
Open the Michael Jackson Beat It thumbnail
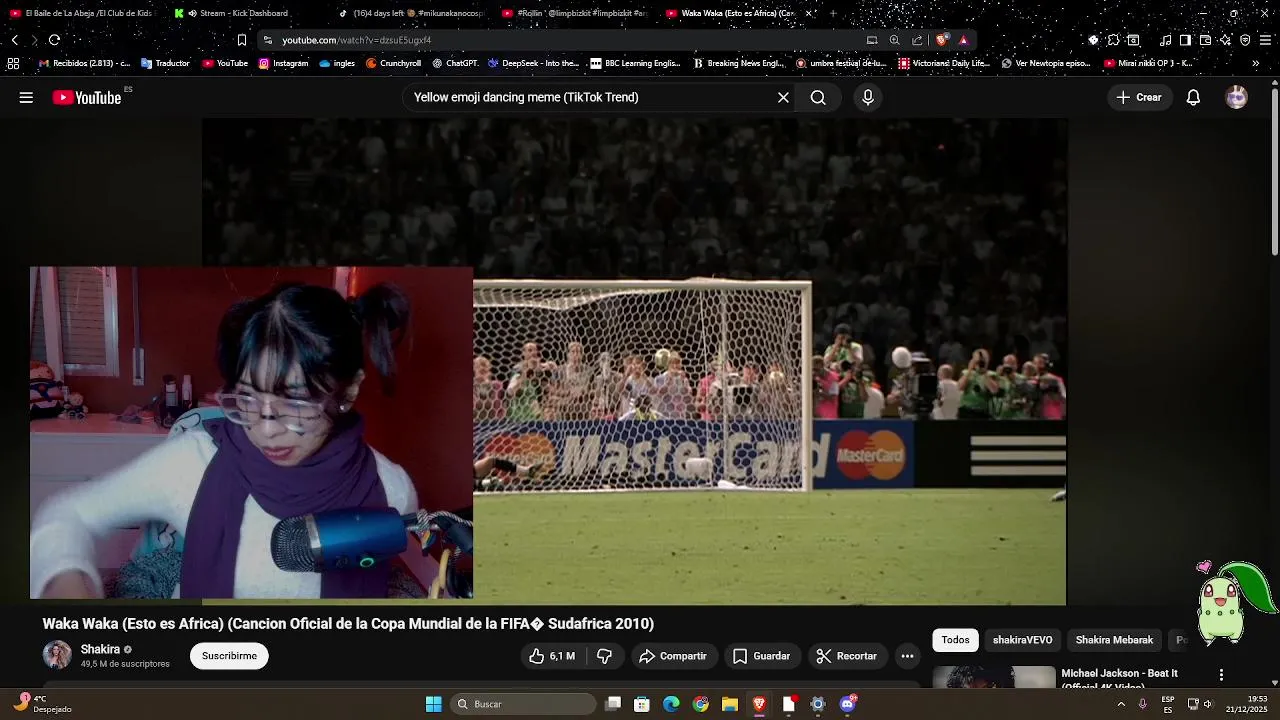994,677
